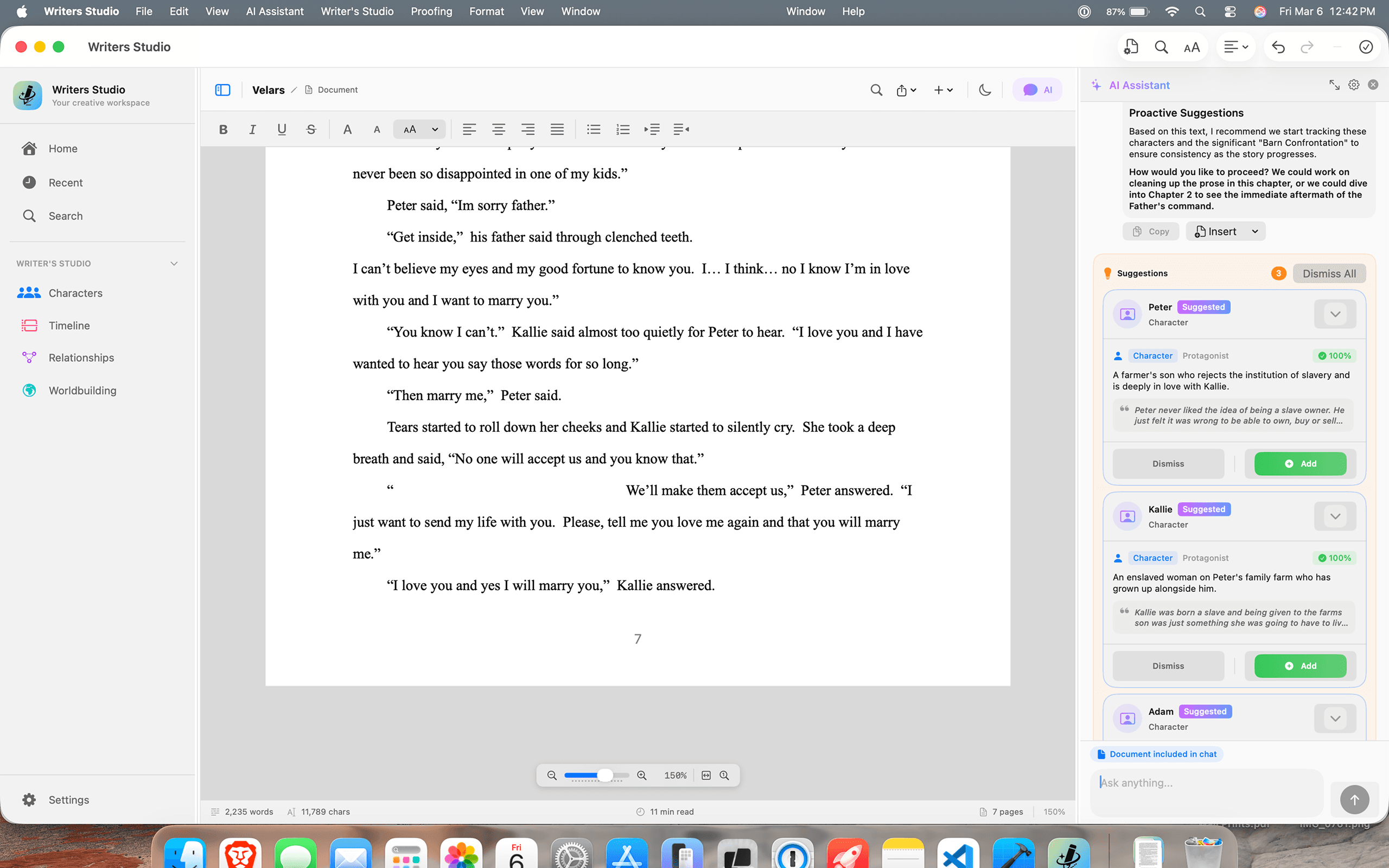
Task: Open AI Assistant settings gear
Action: (x=1353, y=85)
